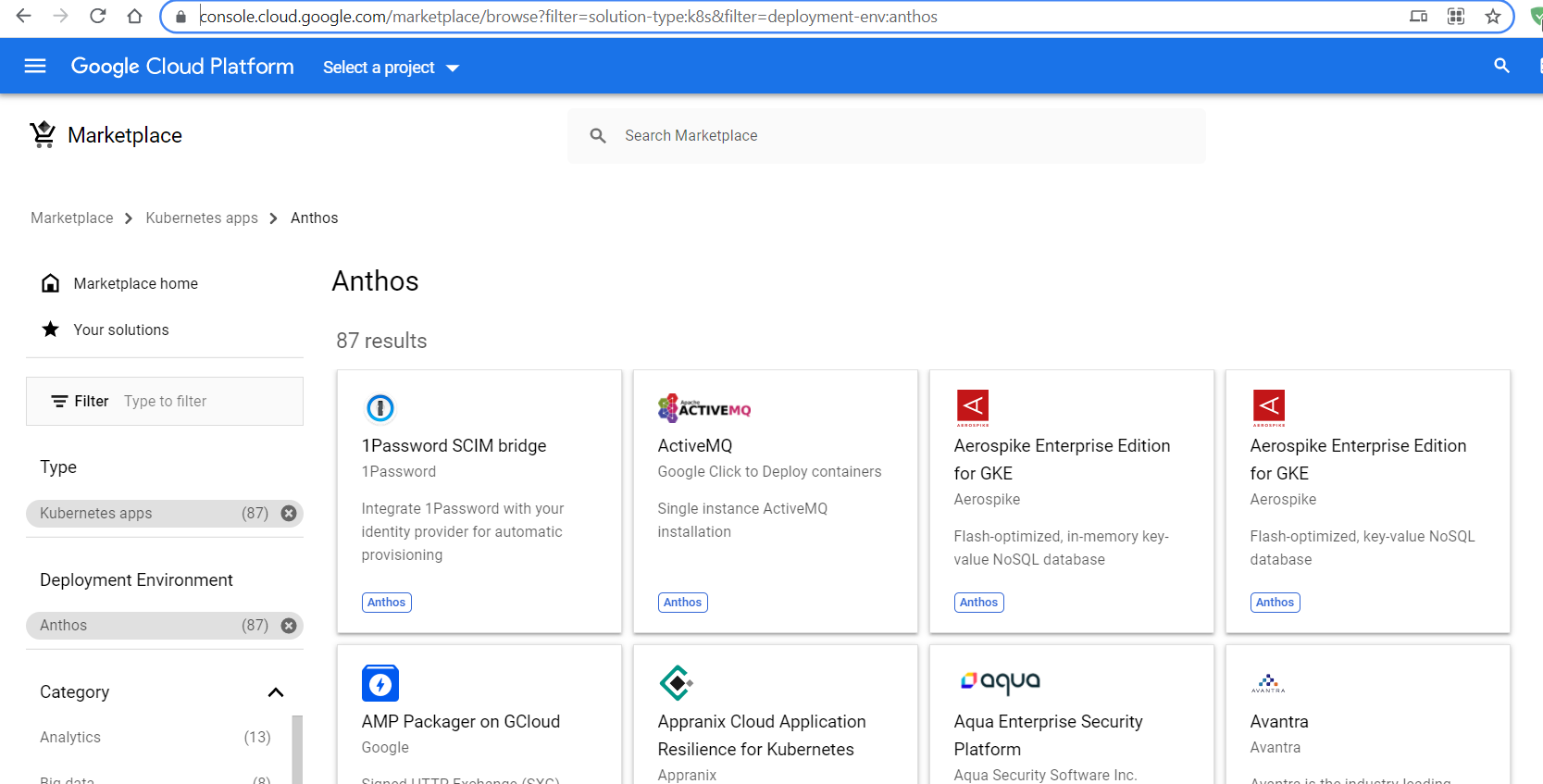Open the Select a project dropdown
Screen dimensions: 1543x784
(x=391, y=68)
